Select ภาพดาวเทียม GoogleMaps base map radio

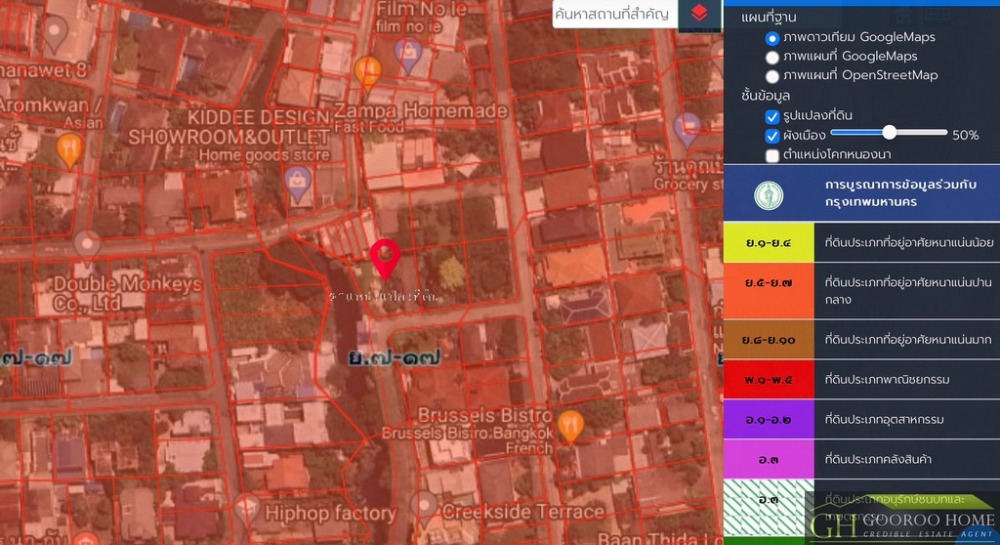coord(772,38)
